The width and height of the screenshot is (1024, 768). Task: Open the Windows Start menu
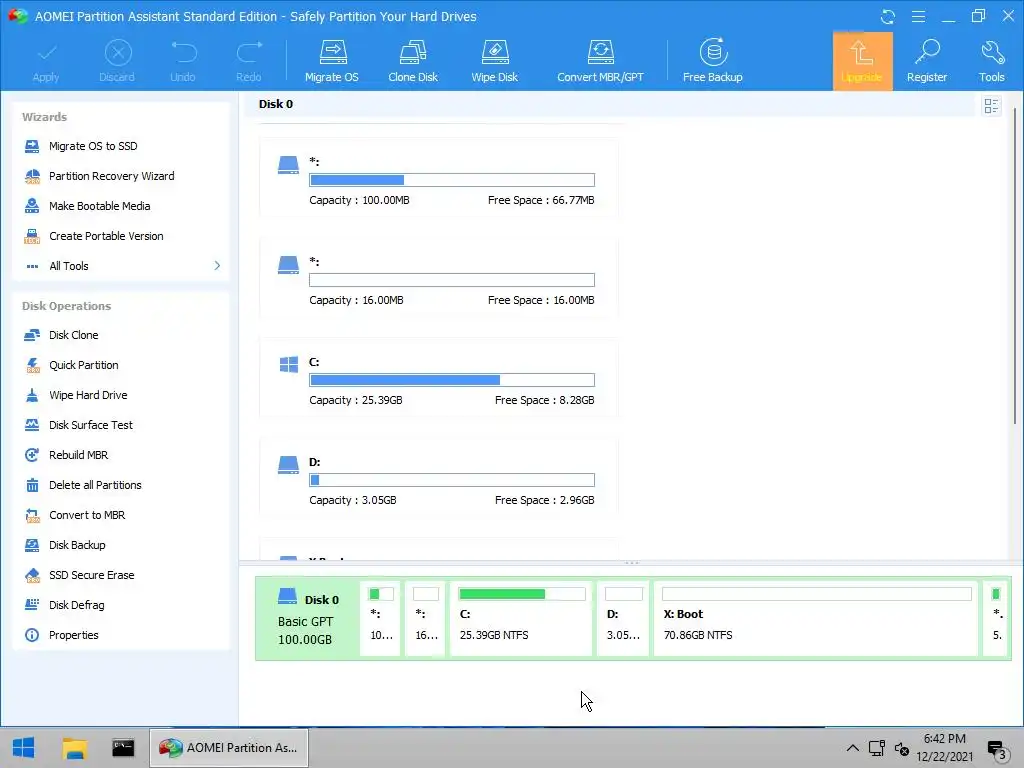[x=24, y=748]
